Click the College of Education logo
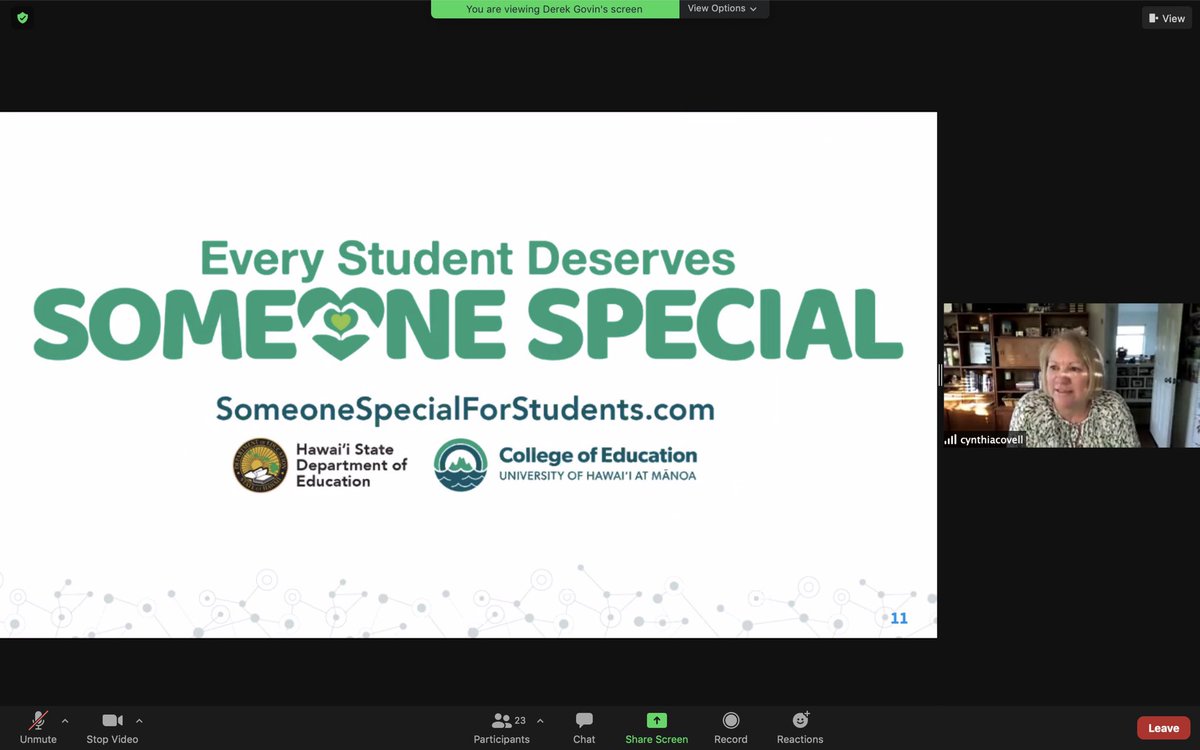 [x=460, y=465]
